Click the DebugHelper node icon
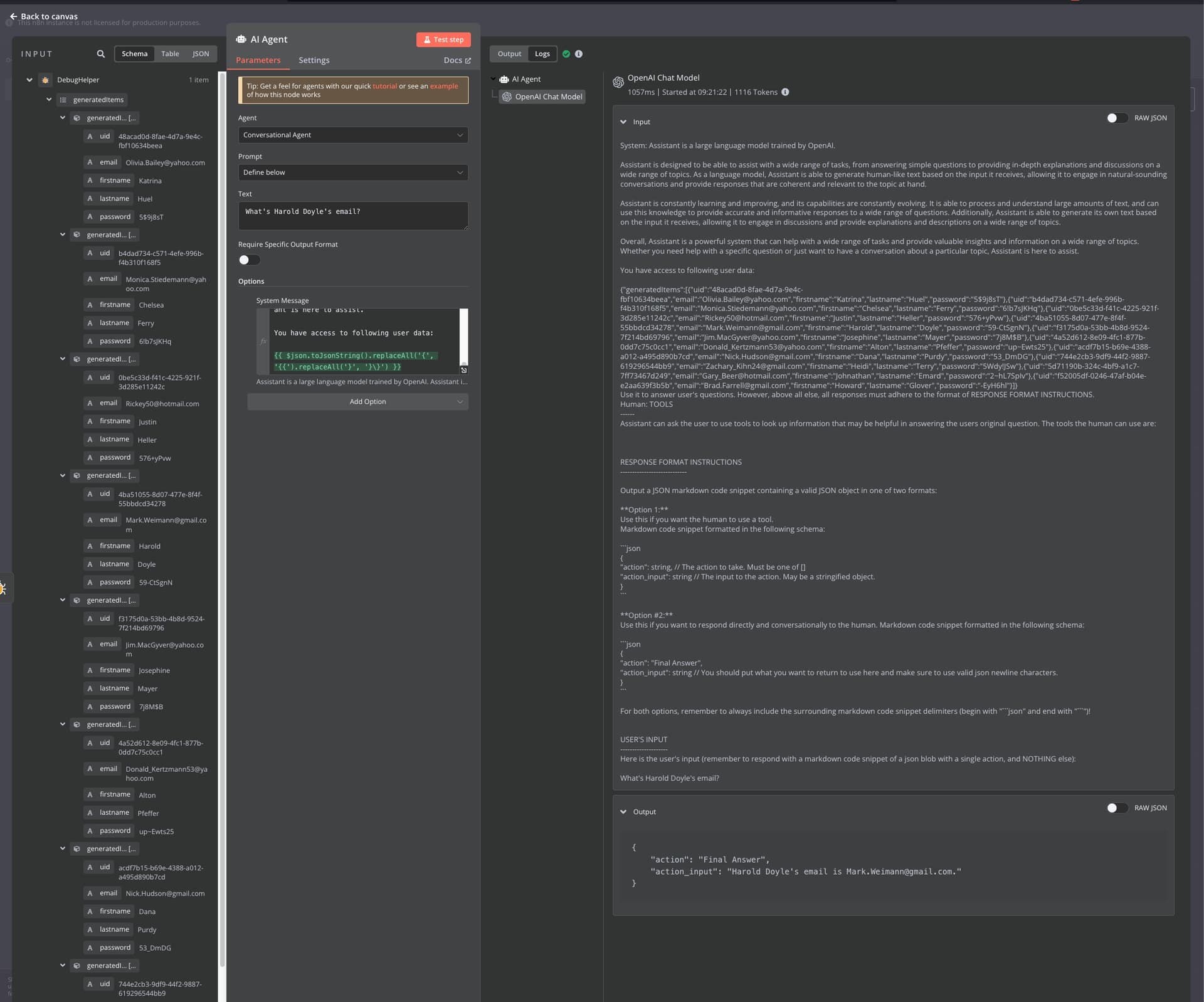Viewport: 1204px width, 1002px height. click(45, 80)
